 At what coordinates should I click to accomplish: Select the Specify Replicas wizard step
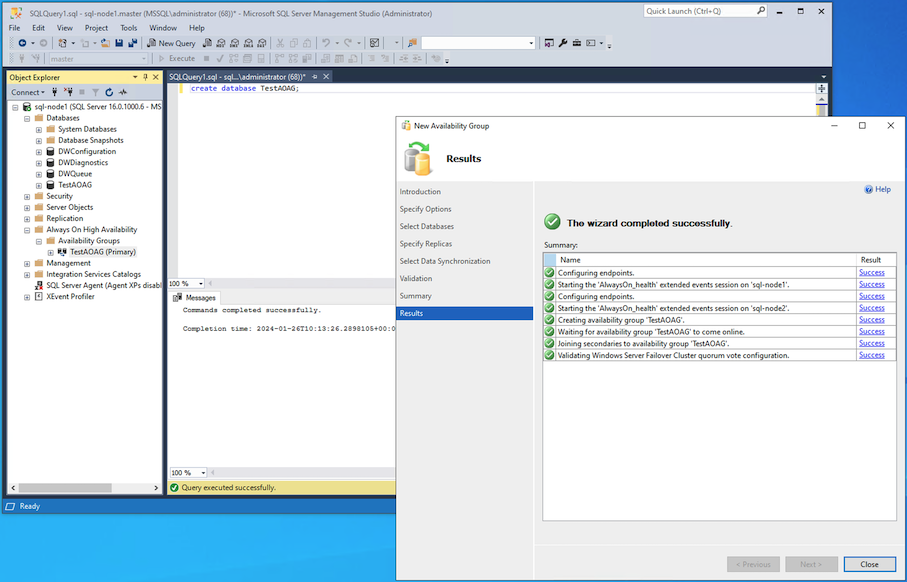(426, 244)
